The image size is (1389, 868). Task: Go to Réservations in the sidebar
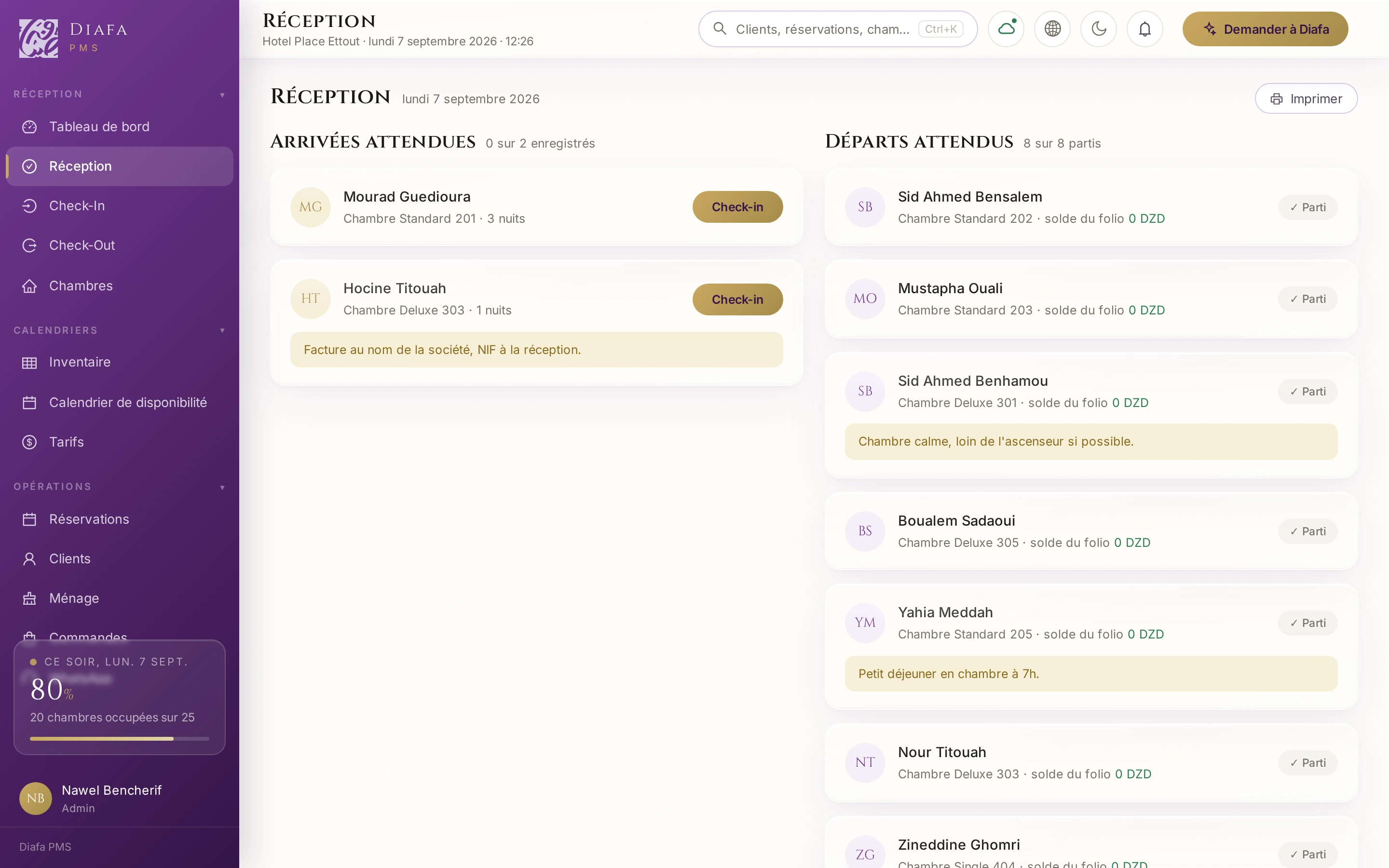120,519
